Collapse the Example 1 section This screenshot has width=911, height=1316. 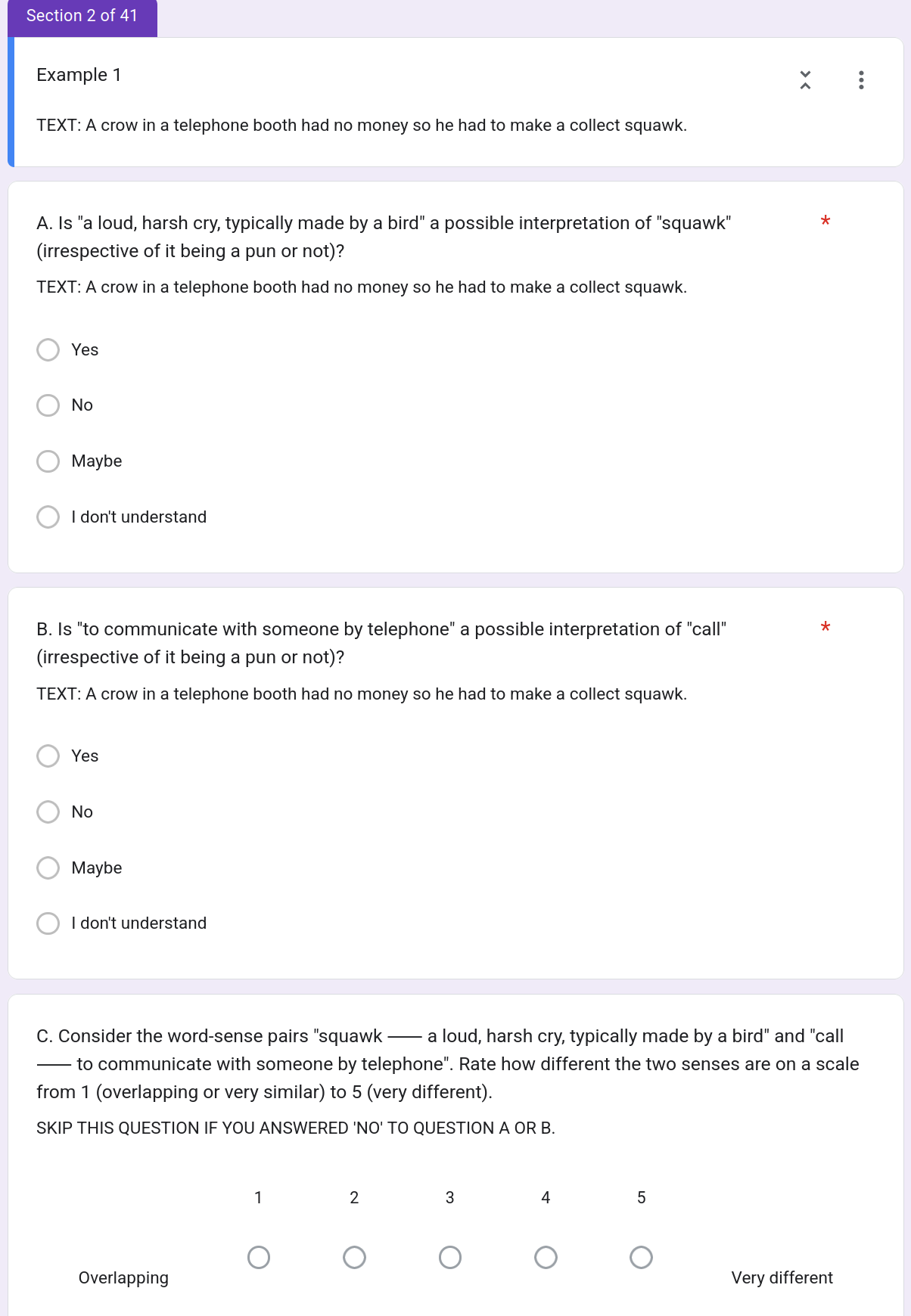(805, 79)
